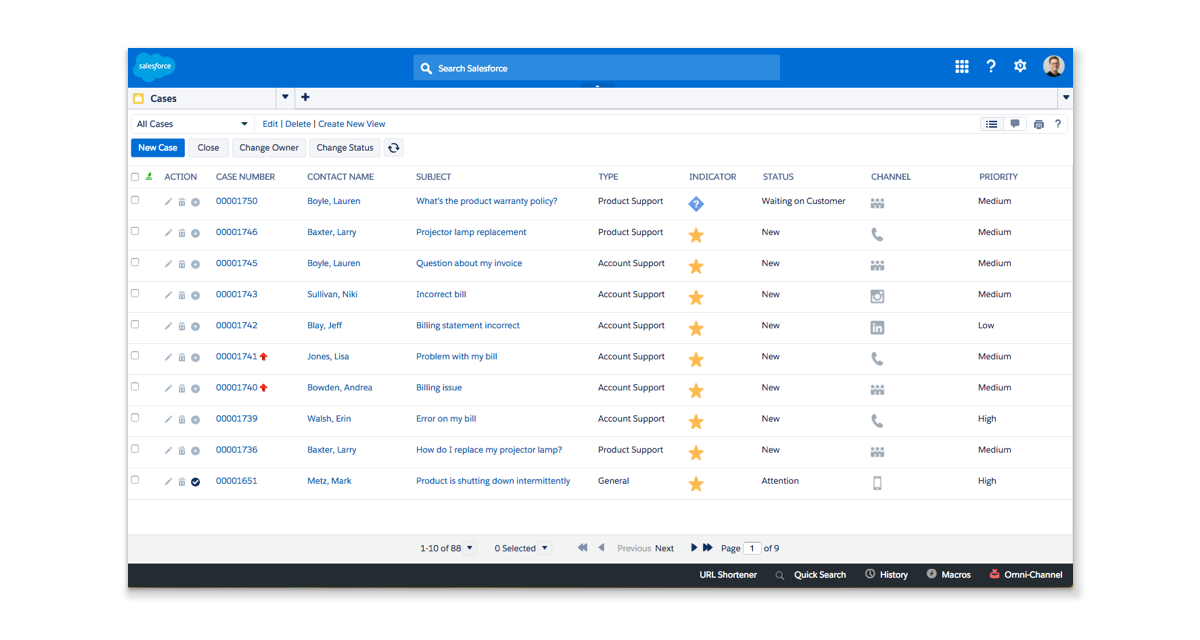Go to next page arrow icon
Image resolution: width=1200 pixels, height=640 pixels.
tap(694, 548)
